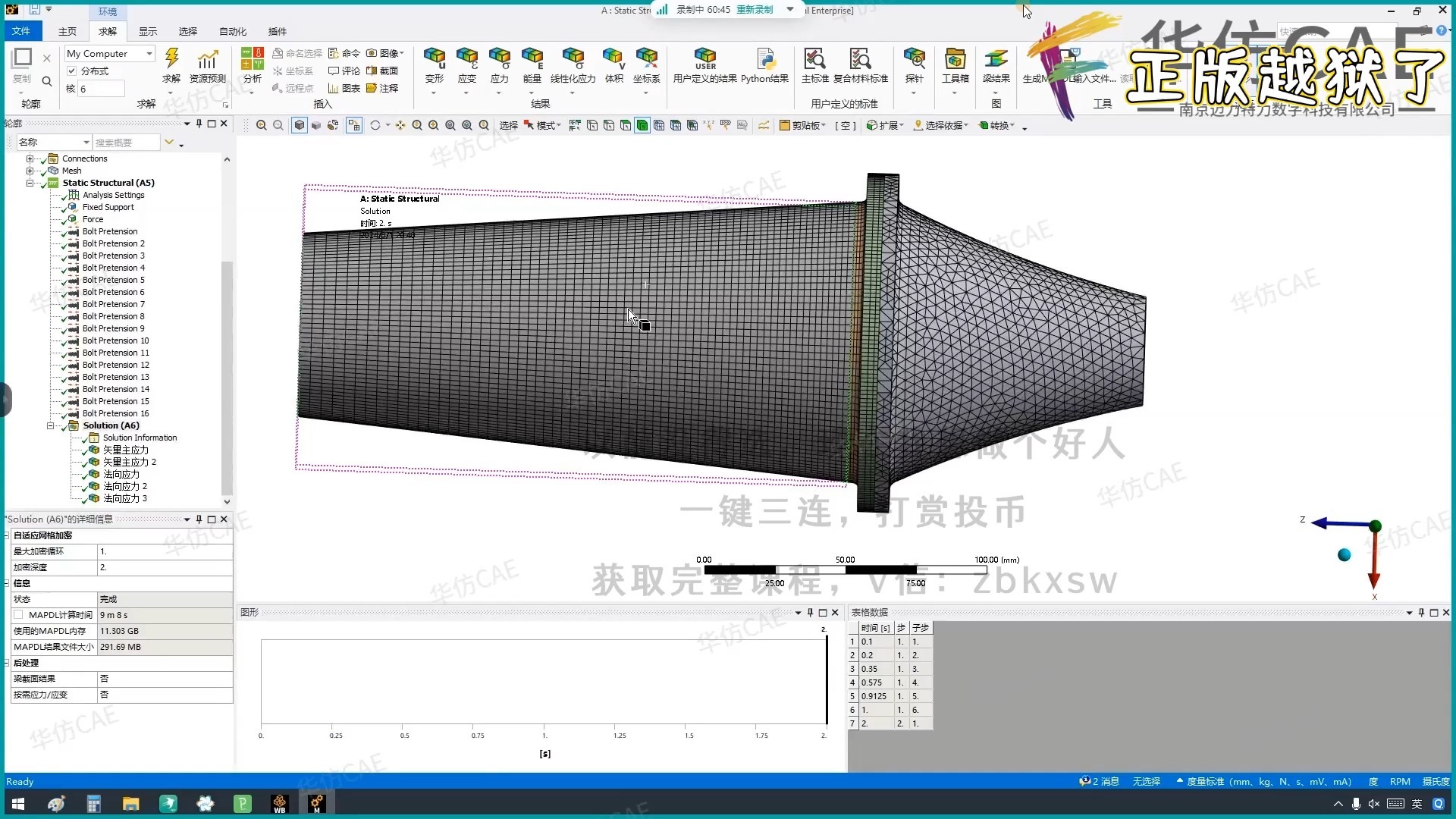Select the 资源预测 resource prediction icon
The image size is (1456, 819).
tap(207, 61)
